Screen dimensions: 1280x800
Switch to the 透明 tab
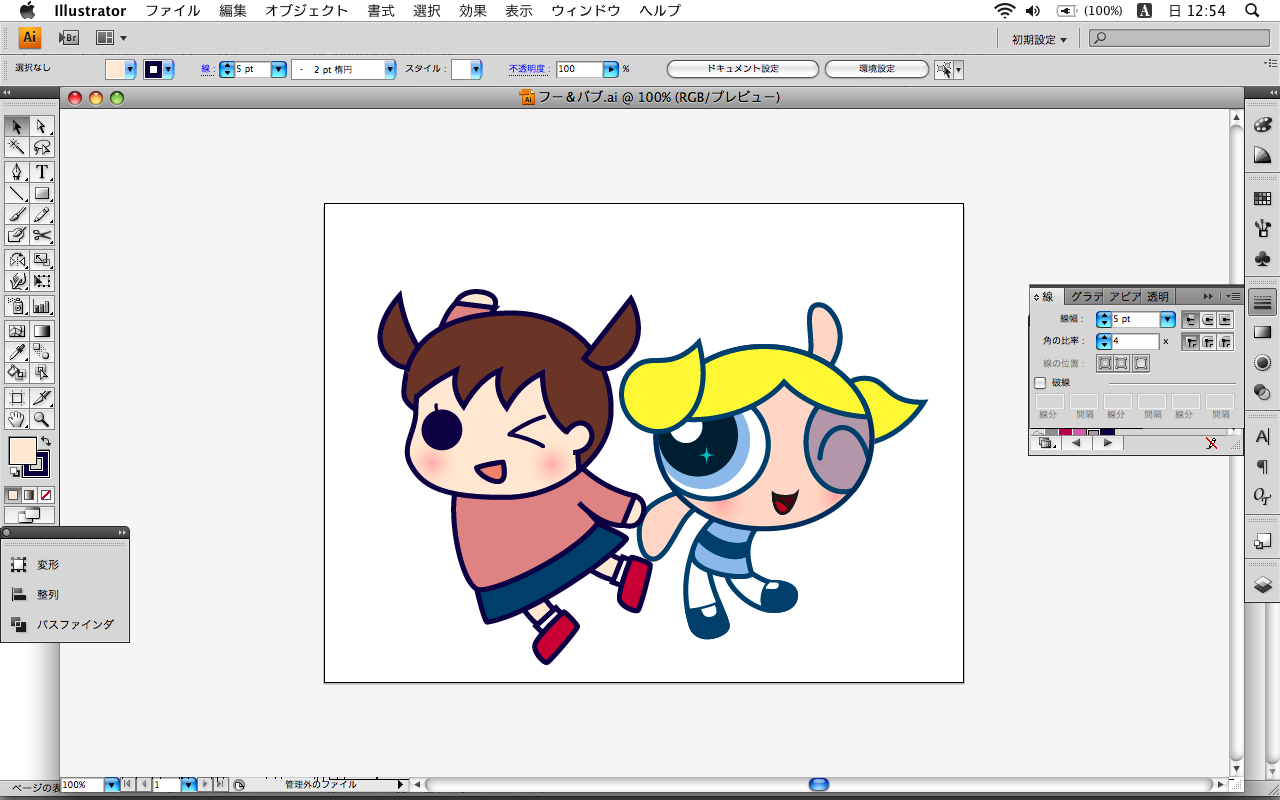pos(1157,297)
